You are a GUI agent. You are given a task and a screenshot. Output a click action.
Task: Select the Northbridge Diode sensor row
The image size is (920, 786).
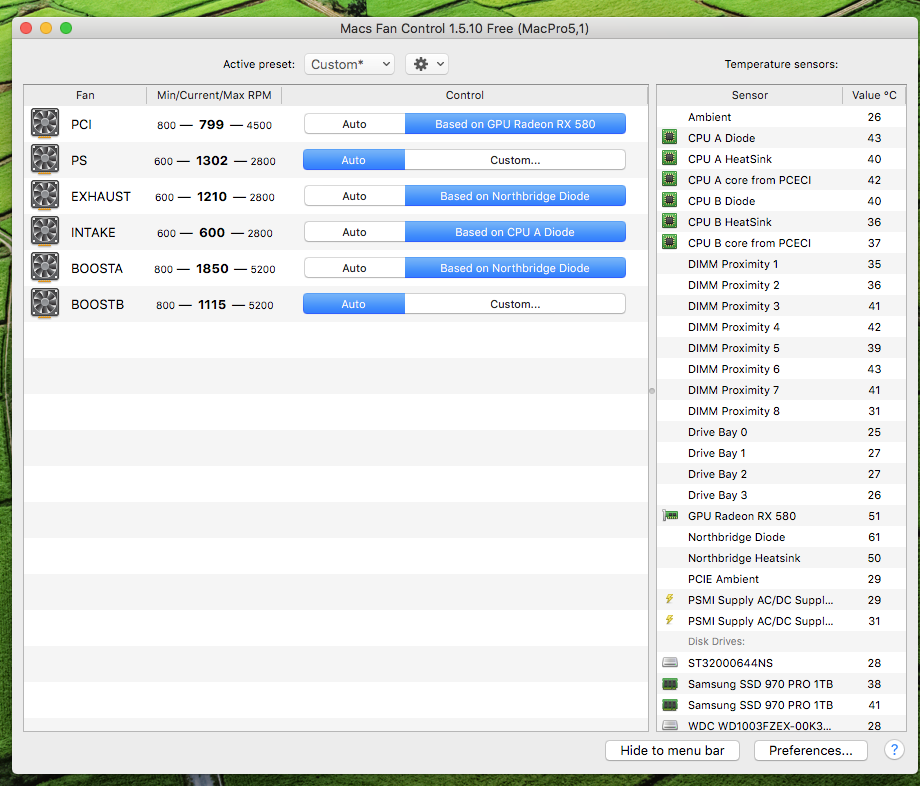pos(781,537)
